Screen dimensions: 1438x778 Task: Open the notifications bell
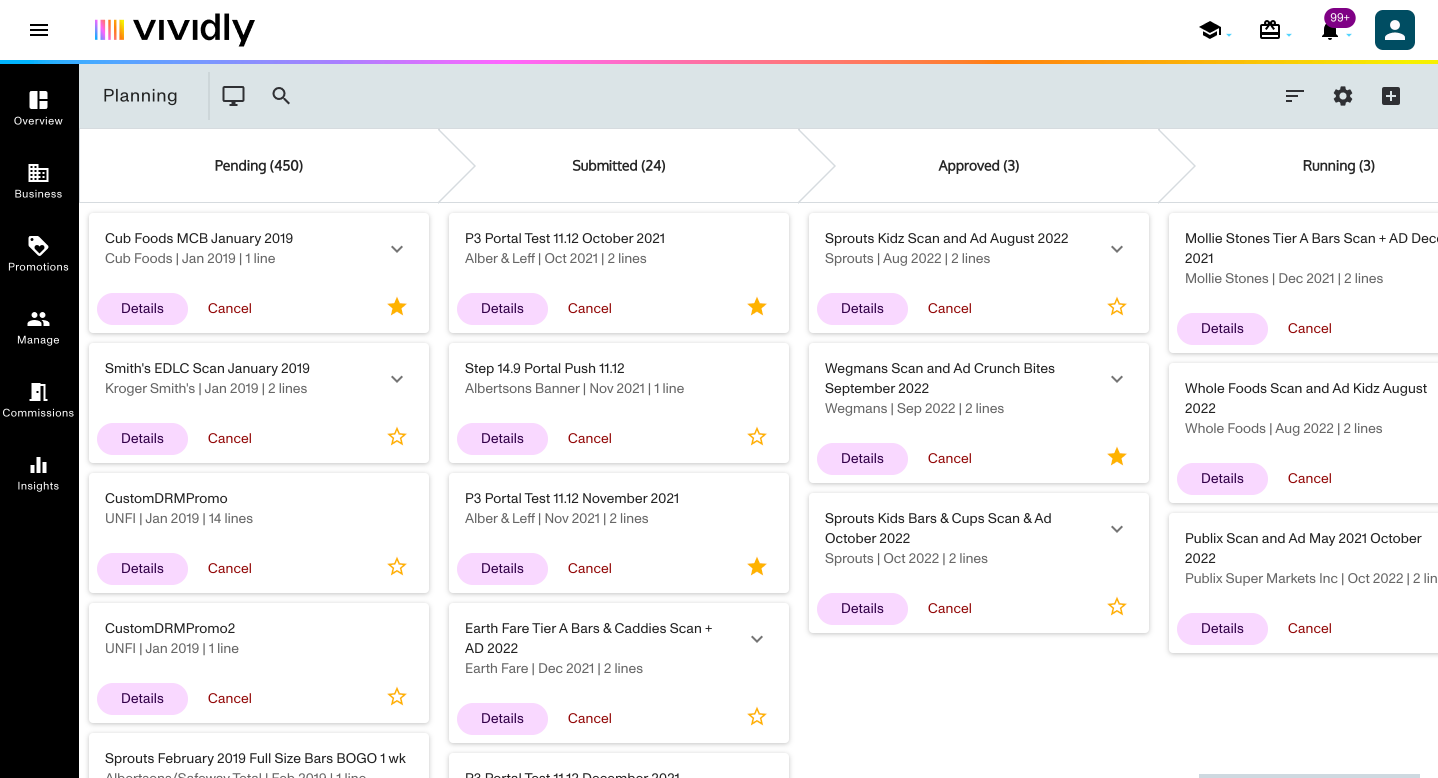point(1330,32)
